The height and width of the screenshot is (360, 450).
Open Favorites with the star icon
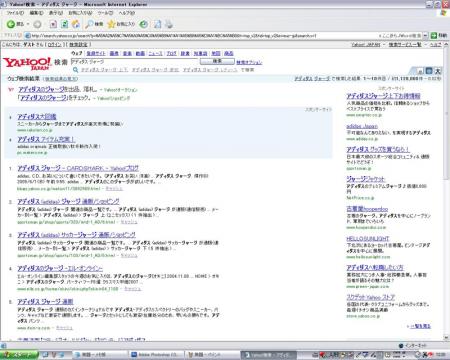click(121, 24)
